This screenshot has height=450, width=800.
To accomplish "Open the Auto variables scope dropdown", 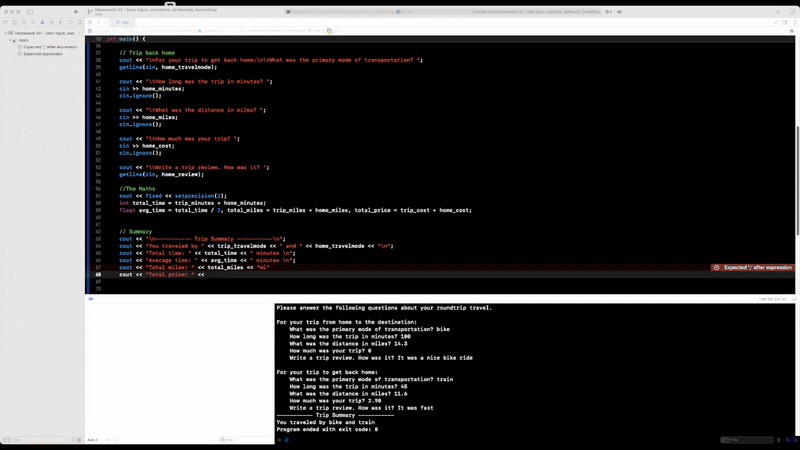I will tap(93, 439).
